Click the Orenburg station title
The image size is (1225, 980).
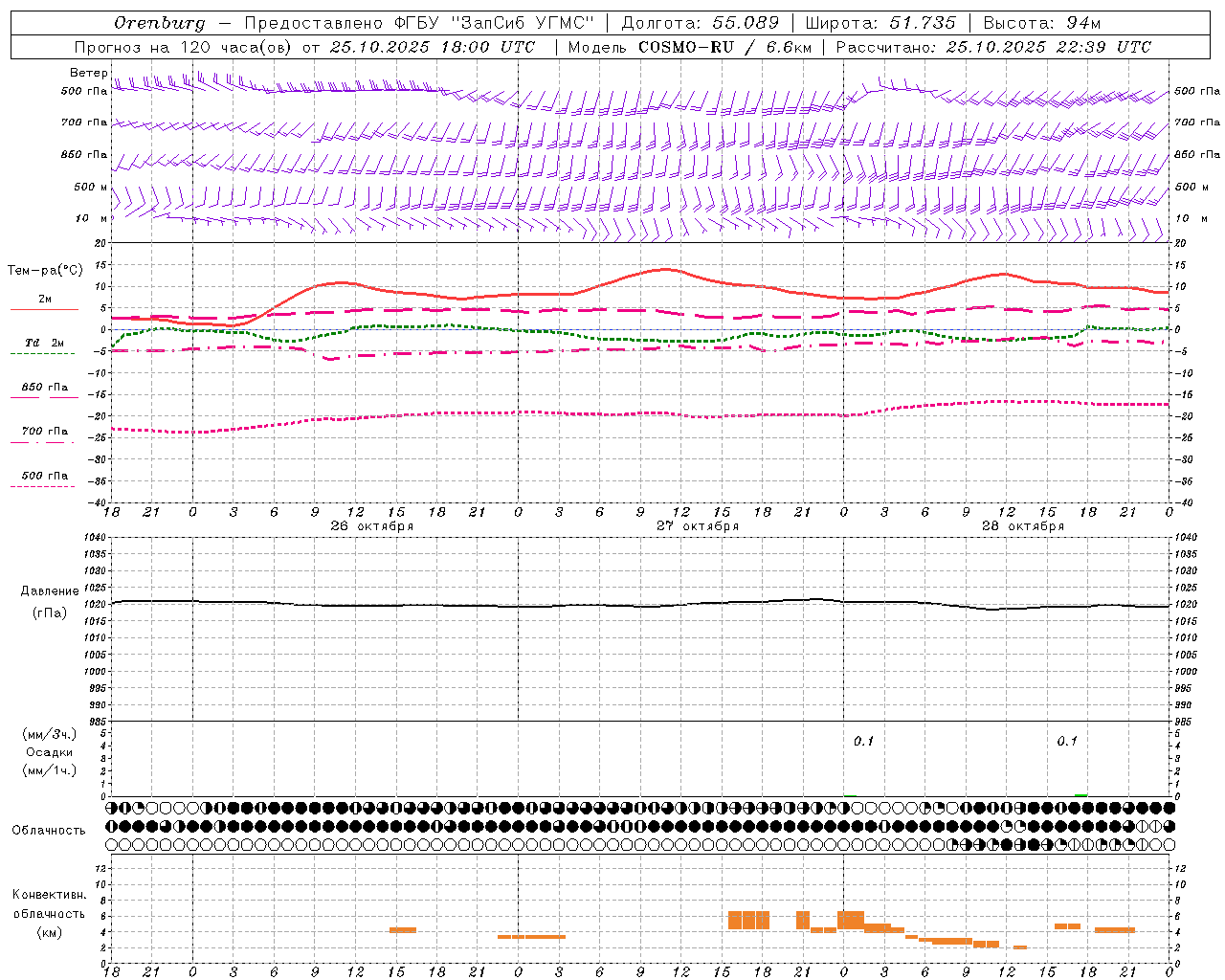pos(160,23)
